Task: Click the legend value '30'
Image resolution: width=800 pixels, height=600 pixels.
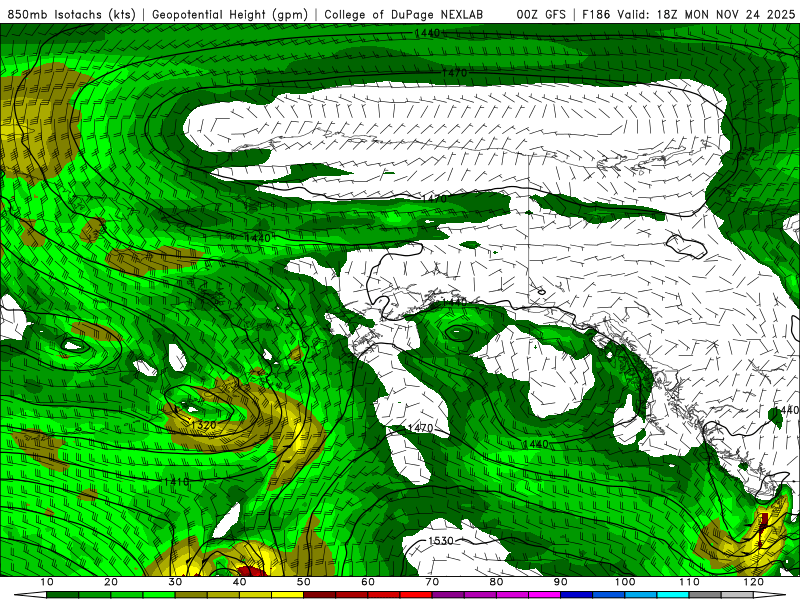Action: [x=175, y=582]
